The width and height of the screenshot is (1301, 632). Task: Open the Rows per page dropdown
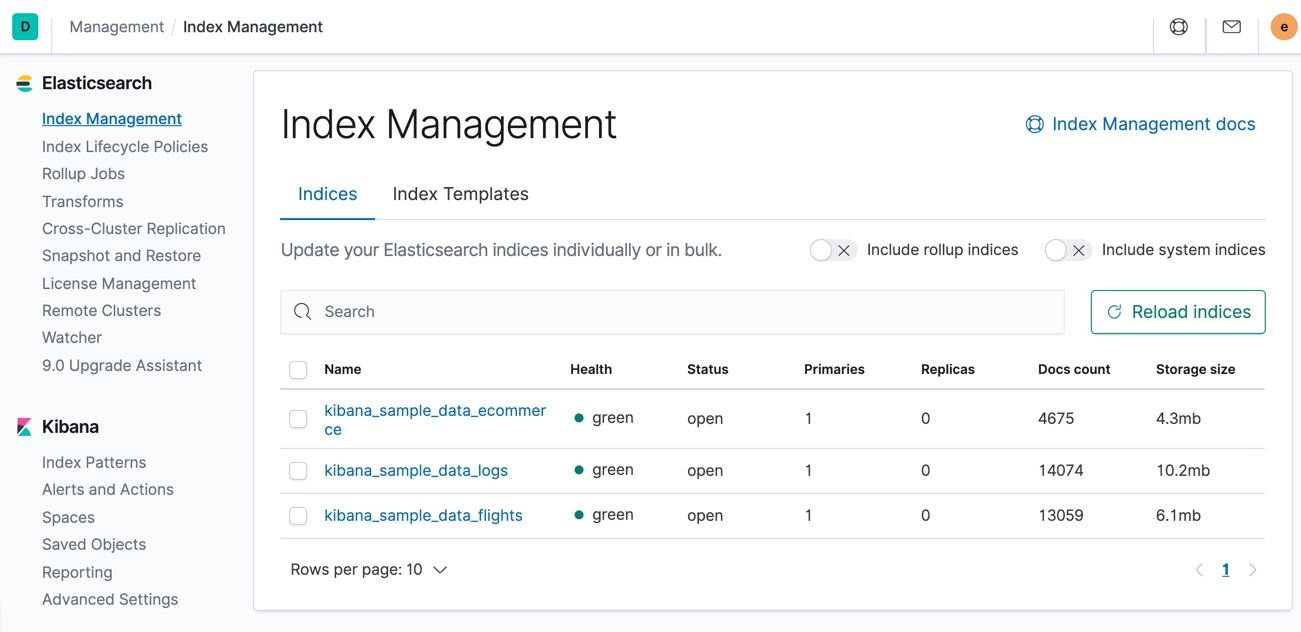(366, 568)
